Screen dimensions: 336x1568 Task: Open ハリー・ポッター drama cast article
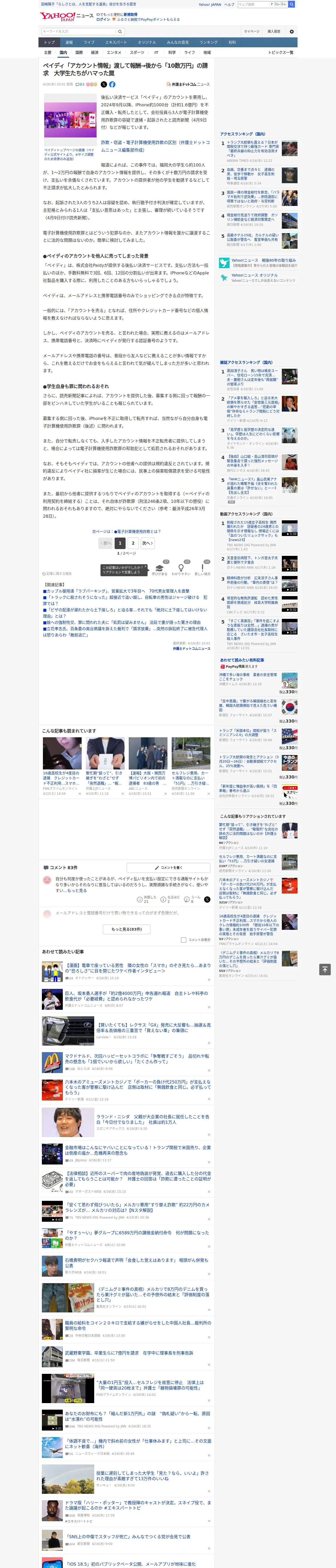[138, 1505]
